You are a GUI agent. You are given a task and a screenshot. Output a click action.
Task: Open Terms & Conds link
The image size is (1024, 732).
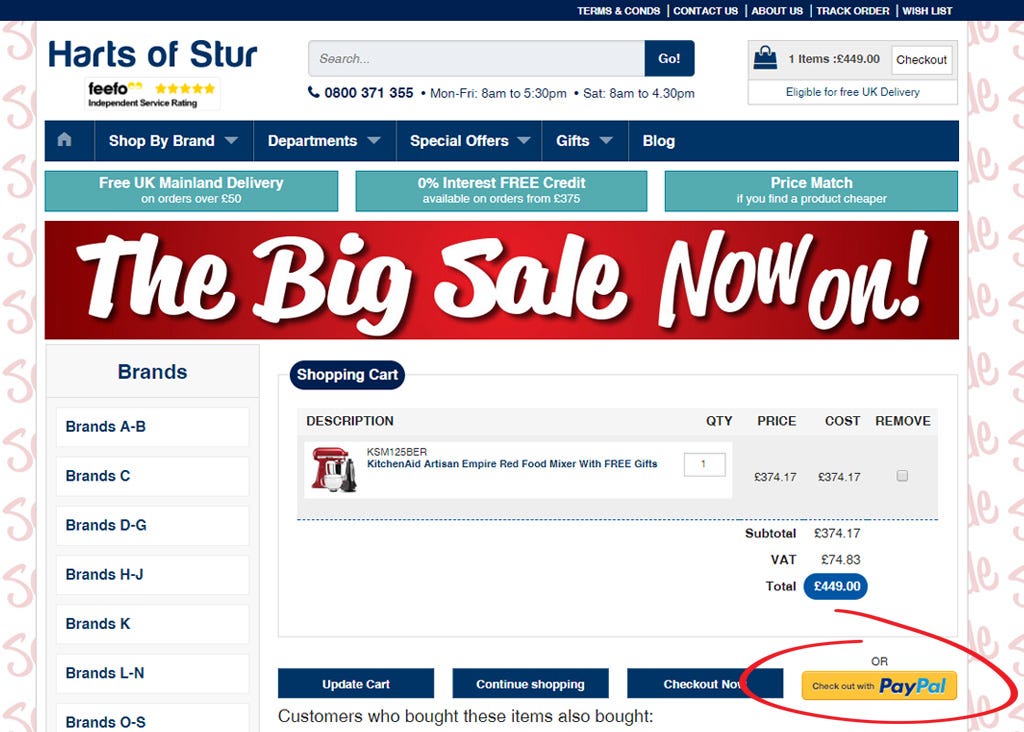pos(618,10)
